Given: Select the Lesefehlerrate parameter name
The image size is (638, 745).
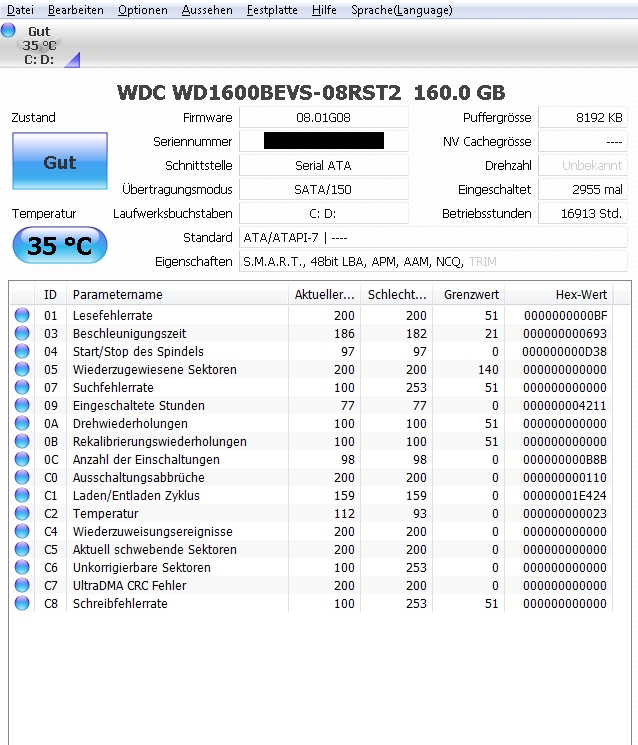Looking at the screenshot, I should [113, 315].
